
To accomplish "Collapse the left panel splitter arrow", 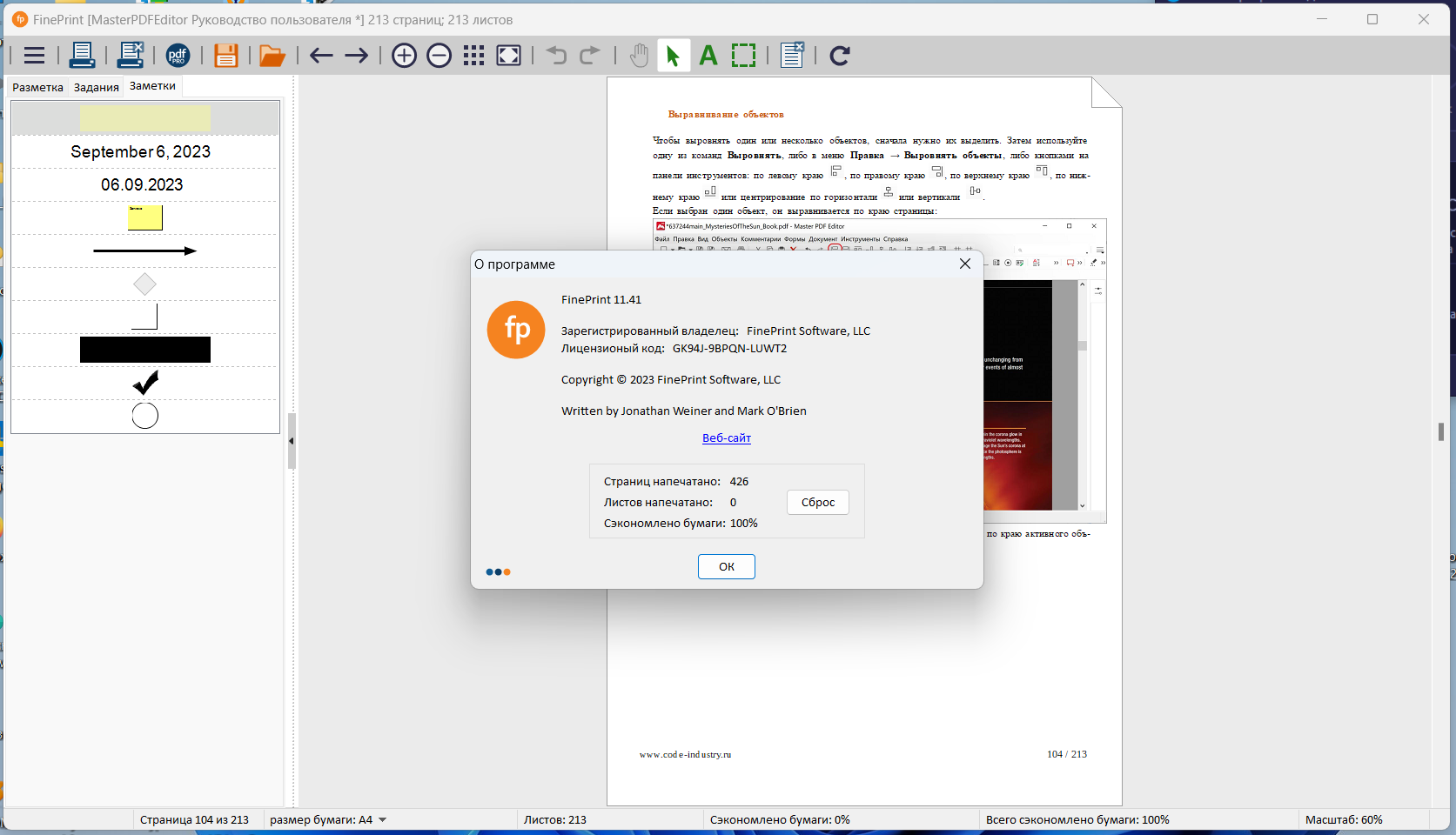I will click(x=292, y=441).
